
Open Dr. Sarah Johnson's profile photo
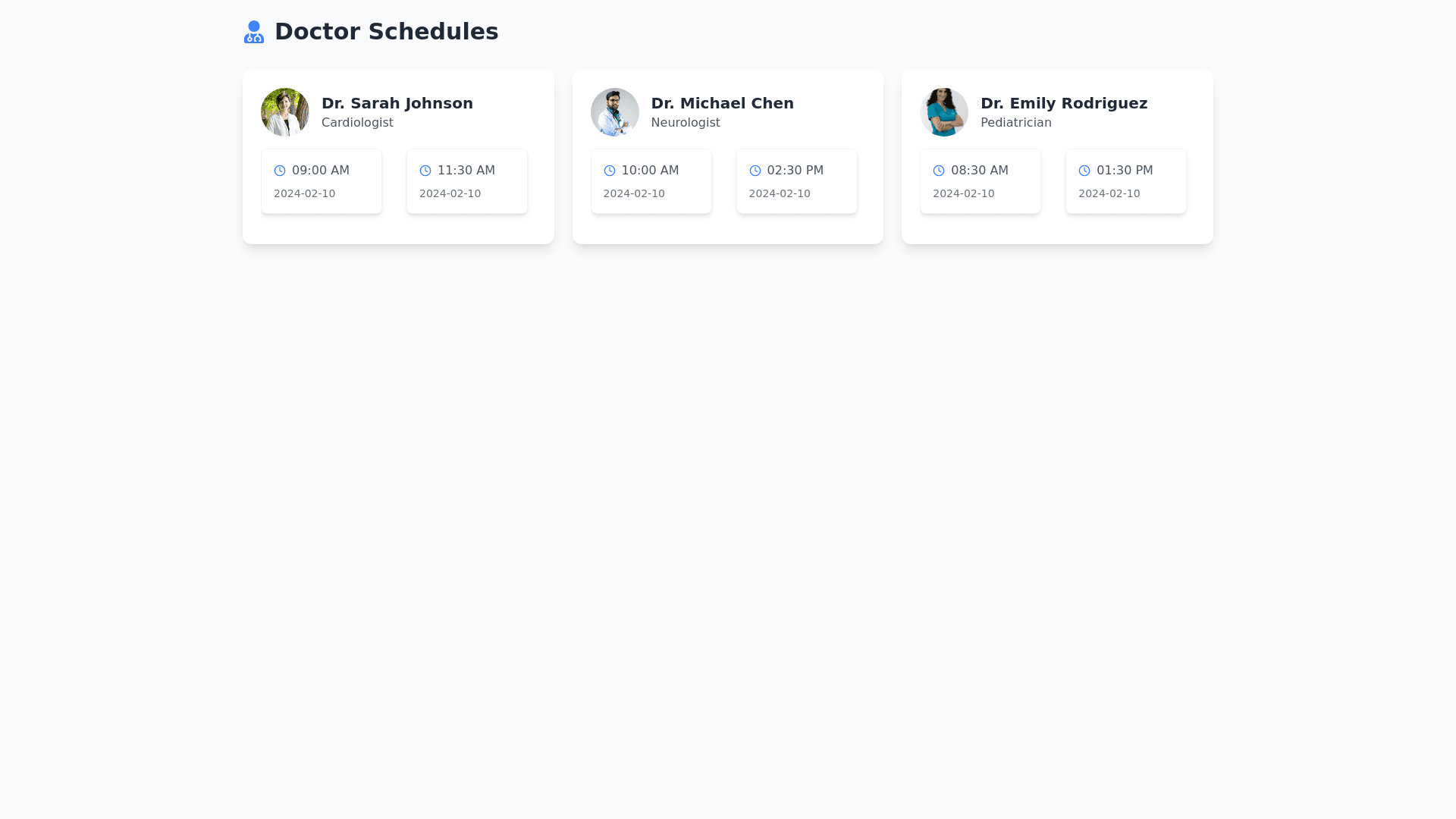(x=285, y=112)
